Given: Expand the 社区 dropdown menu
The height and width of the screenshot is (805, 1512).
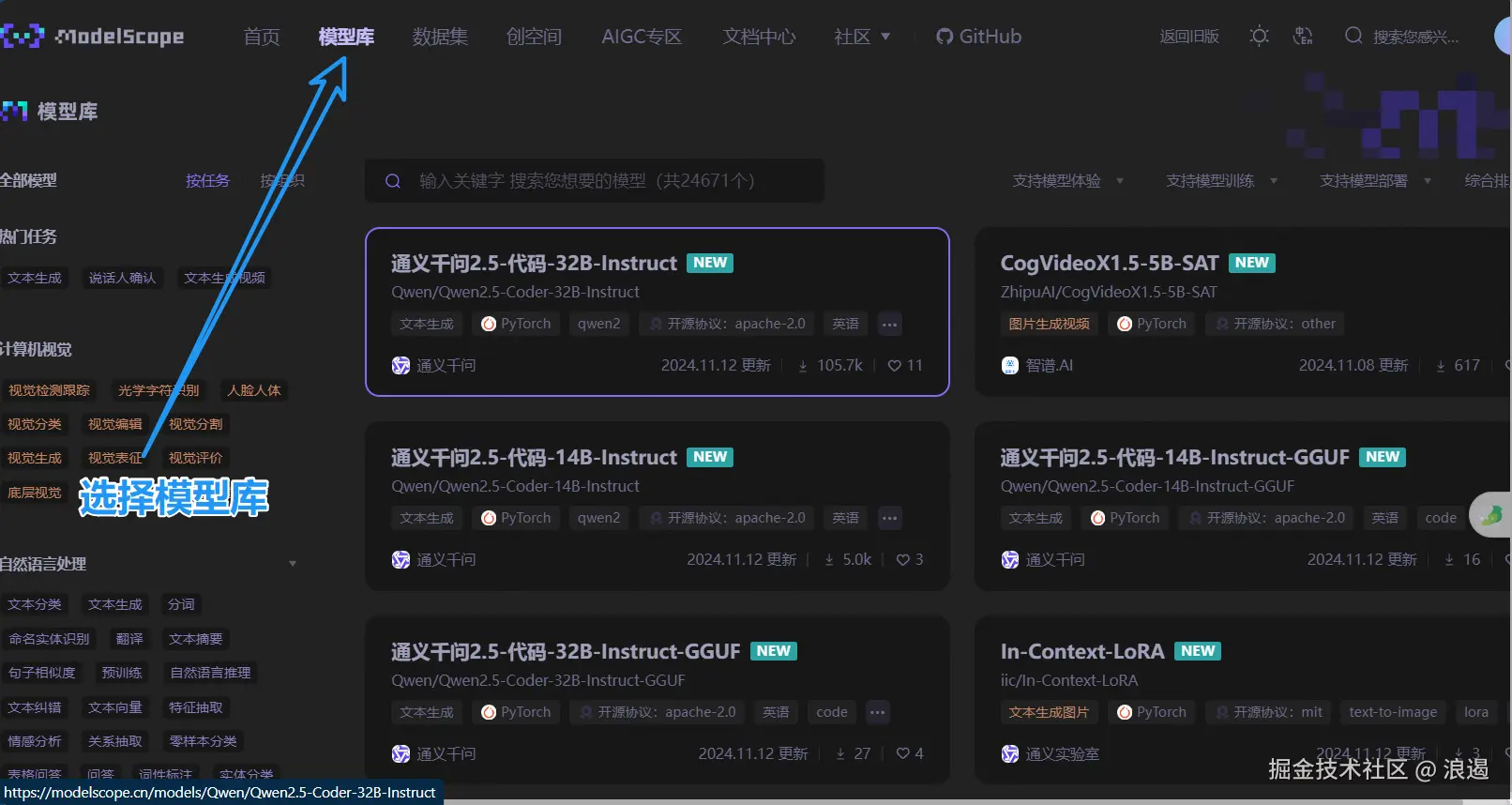Looking at the screenshot, I should coord(862,37).
